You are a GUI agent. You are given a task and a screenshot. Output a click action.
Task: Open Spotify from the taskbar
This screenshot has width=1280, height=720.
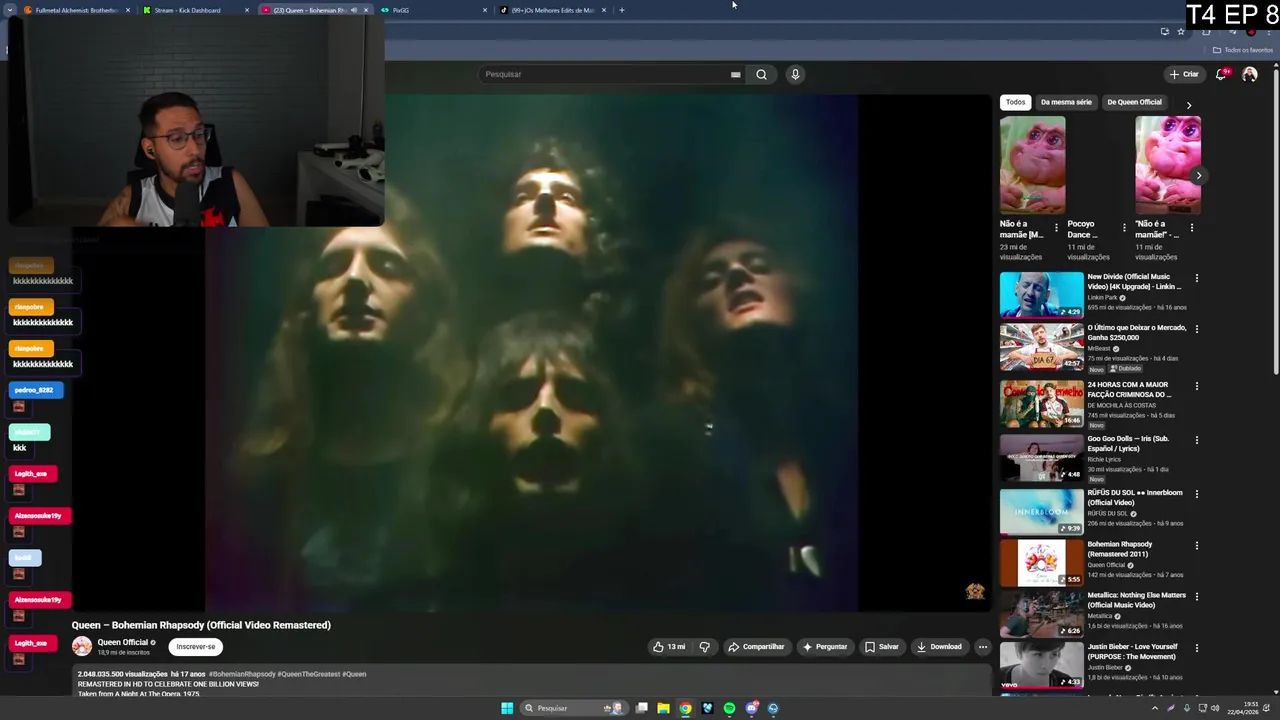[x=729, y=708]
